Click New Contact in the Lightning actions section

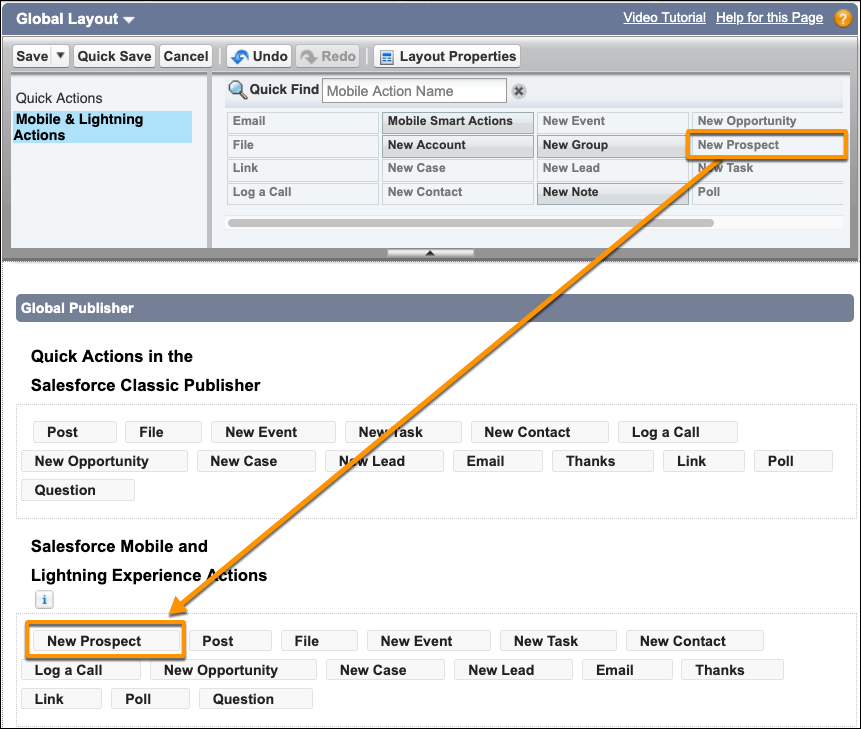point(695,641)
